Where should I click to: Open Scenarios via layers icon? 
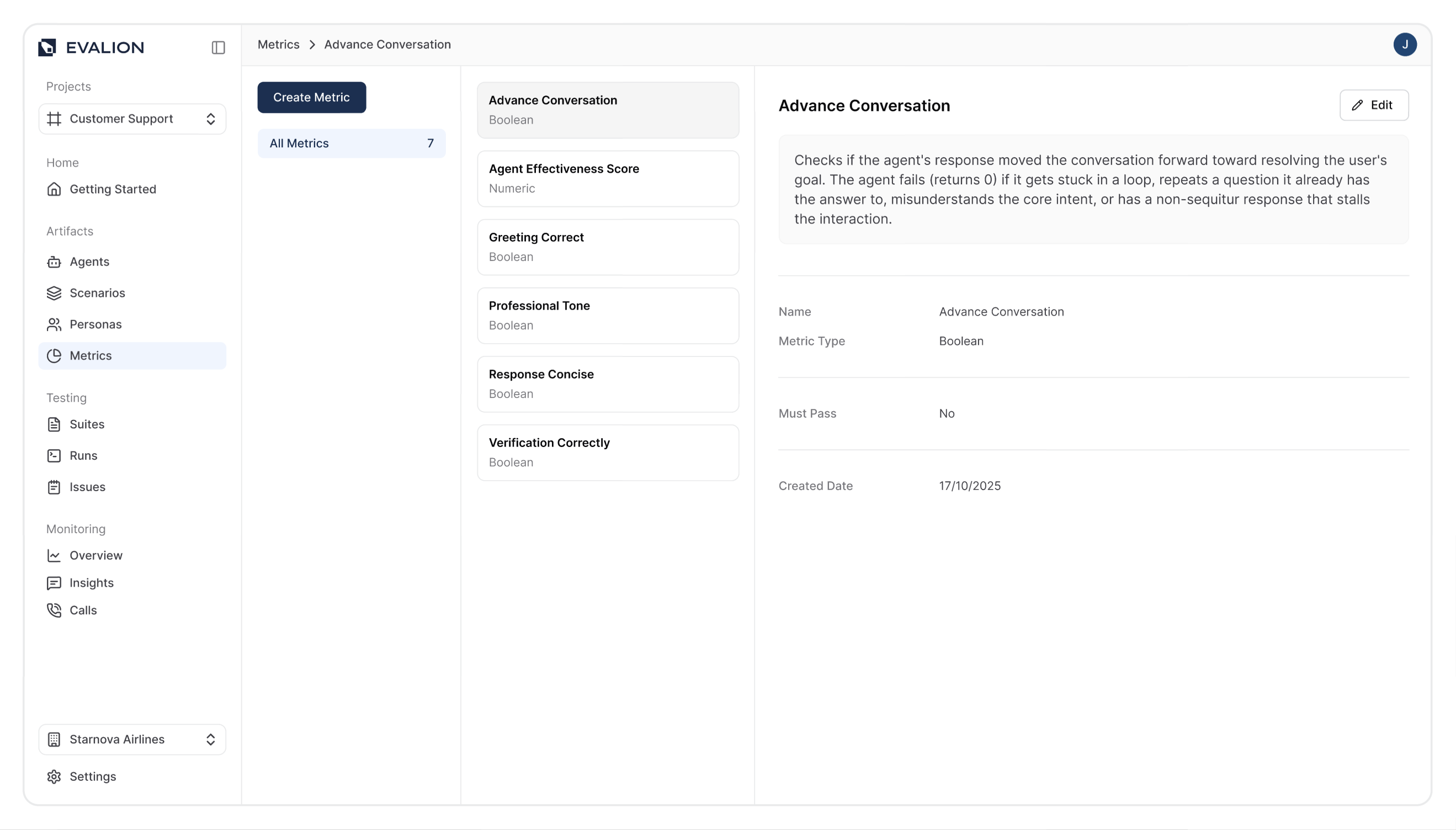[54, 293]
